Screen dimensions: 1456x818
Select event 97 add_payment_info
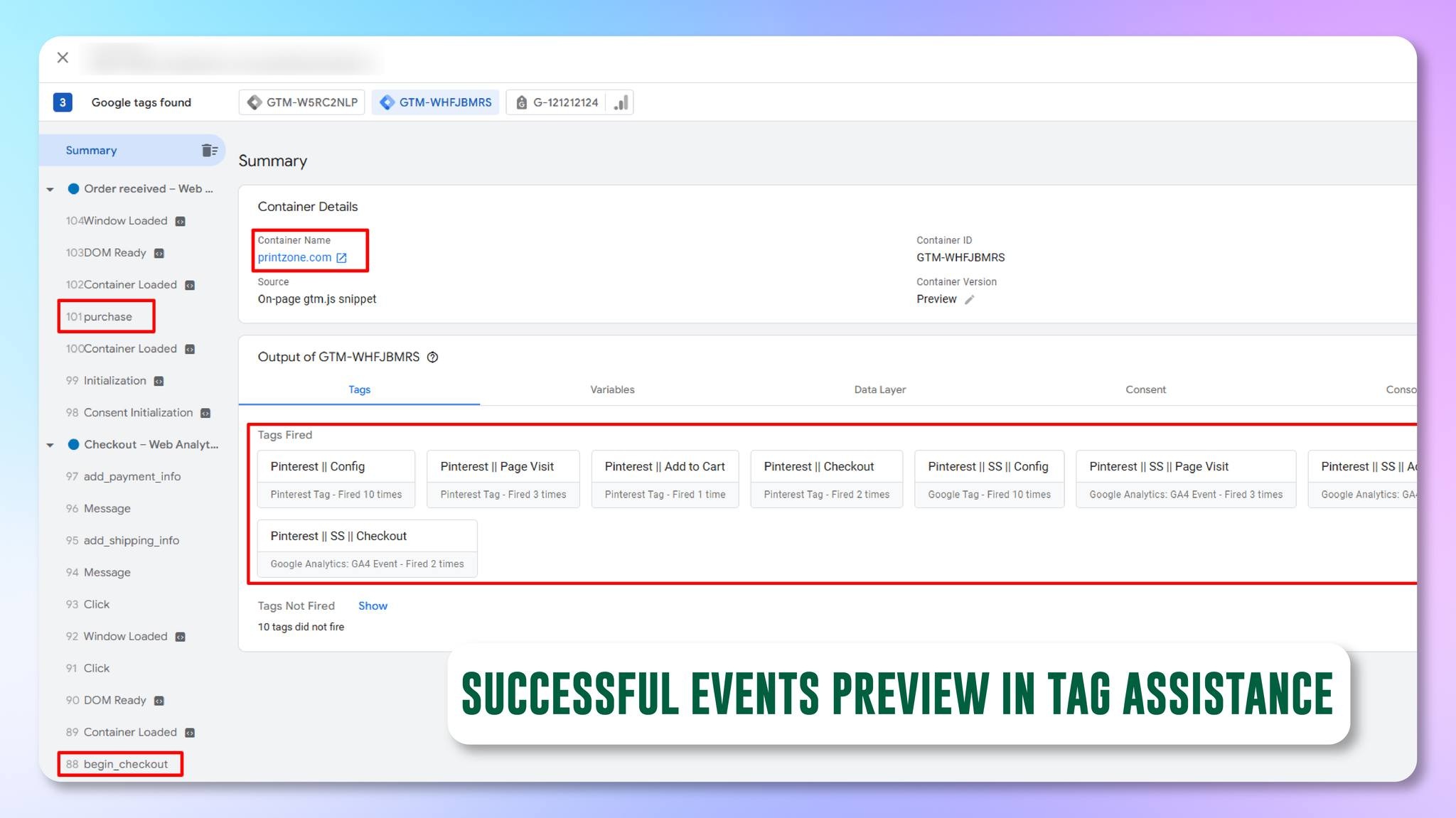tap(123, 477)
